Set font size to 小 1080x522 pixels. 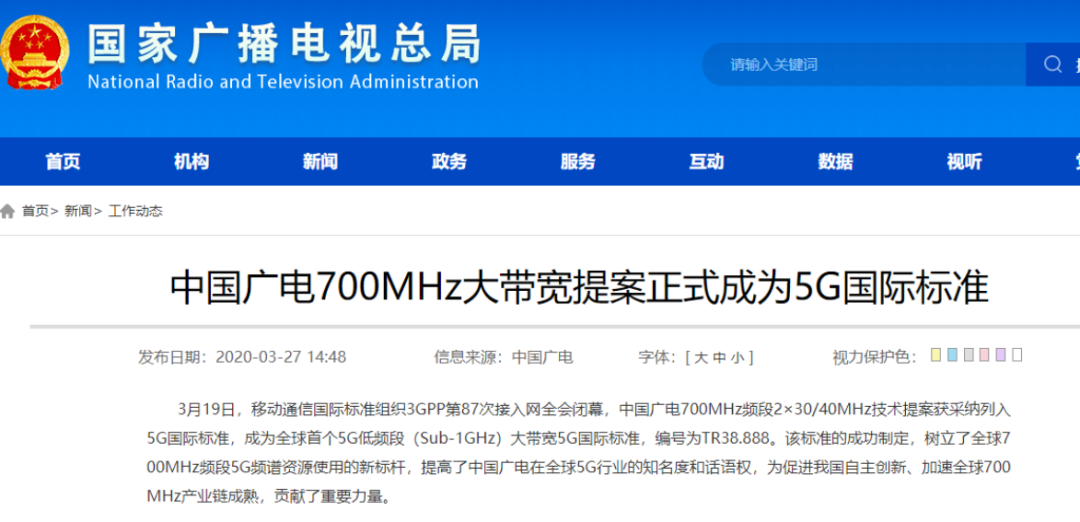pos(738,357)
